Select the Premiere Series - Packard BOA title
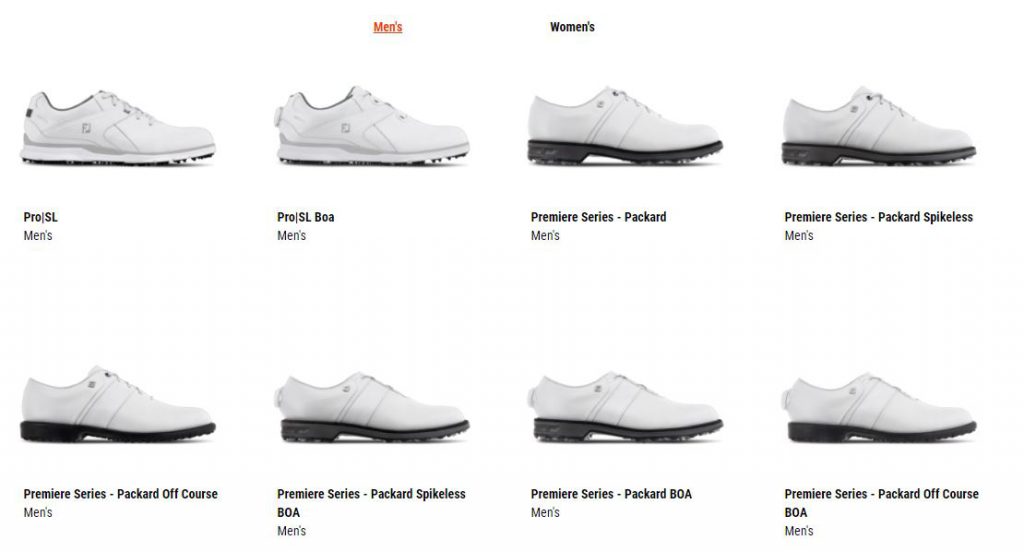 pos(611,494)
